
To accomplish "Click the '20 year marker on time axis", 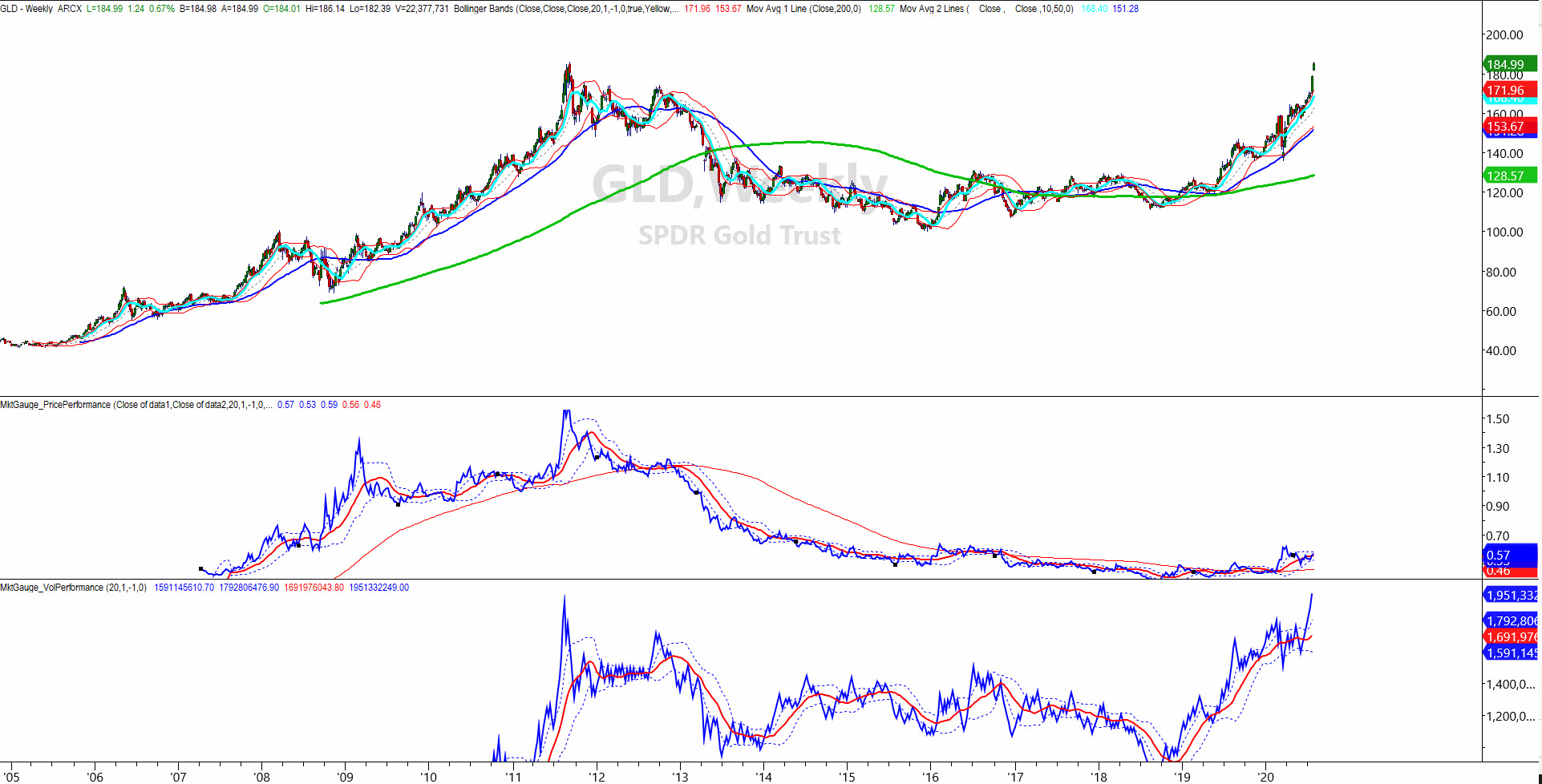I will [1265, 776].
